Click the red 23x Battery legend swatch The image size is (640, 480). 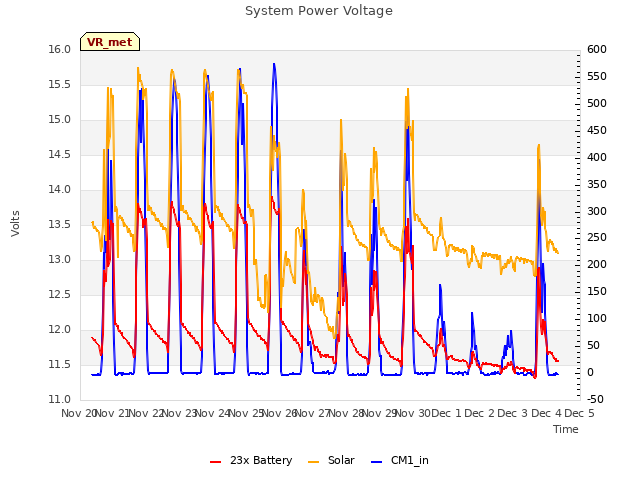pyautogui.click(x=216, y=462)
